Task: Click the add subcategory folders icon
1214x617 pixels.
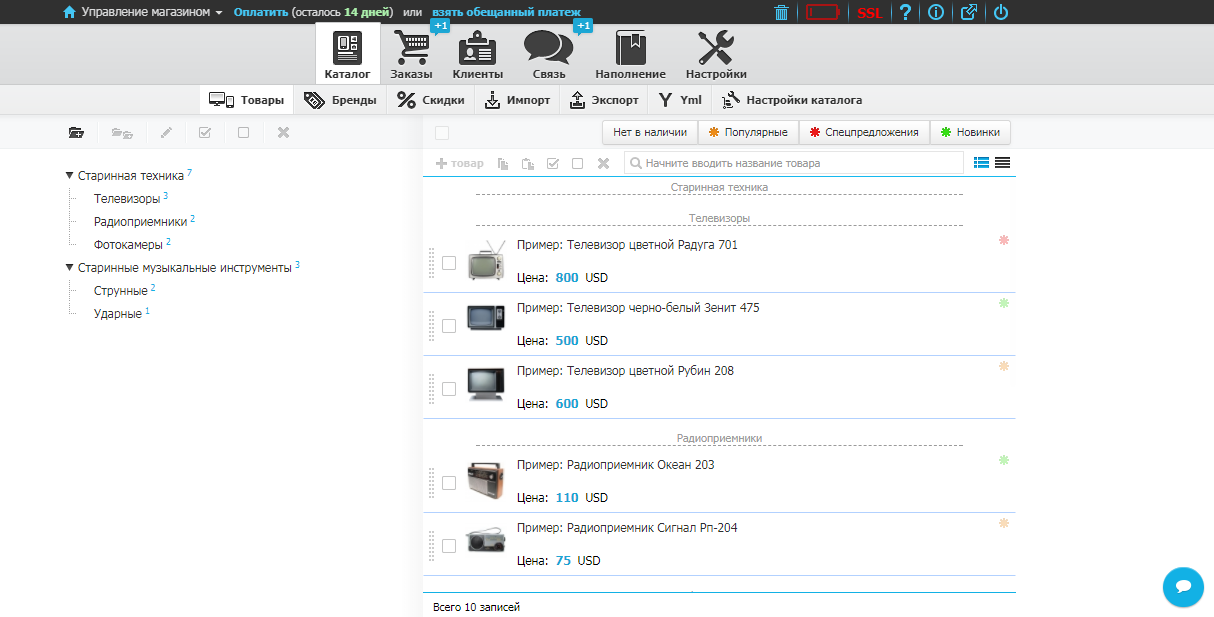Action: pyautogui.click(x=122, y=132)
